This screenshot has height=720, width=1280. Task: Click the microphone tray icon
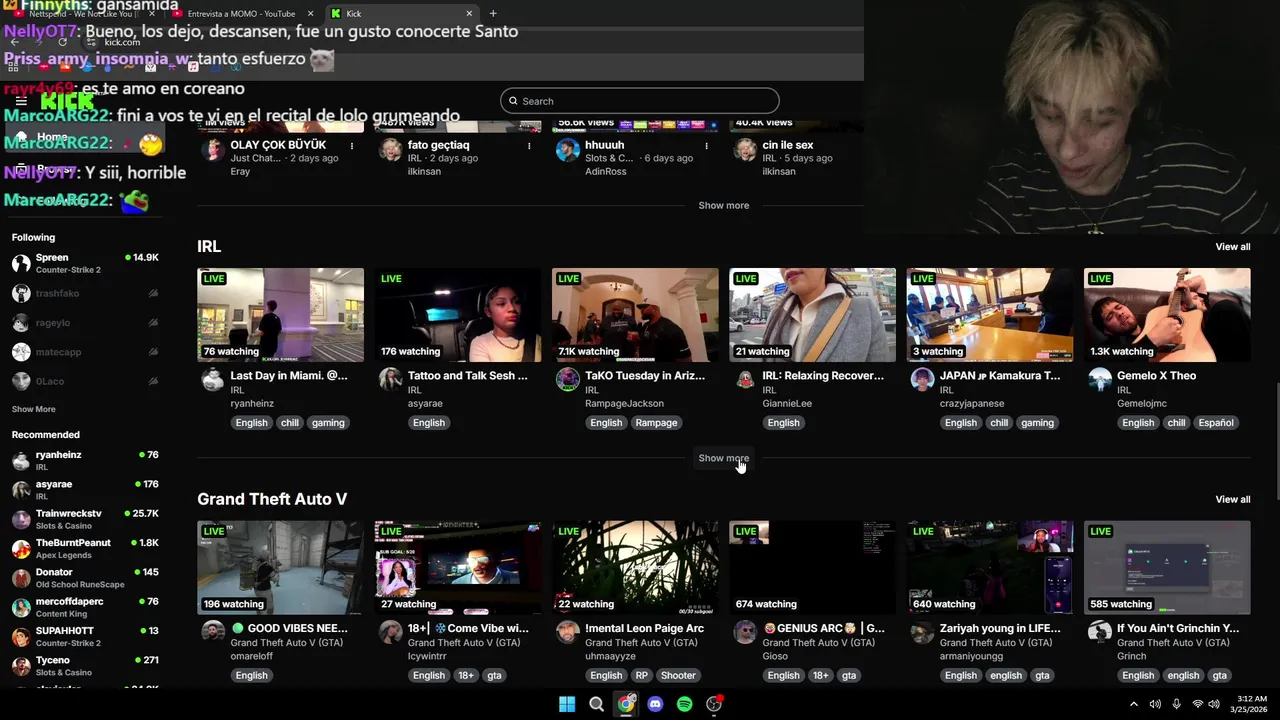(x=1176, y=704)
